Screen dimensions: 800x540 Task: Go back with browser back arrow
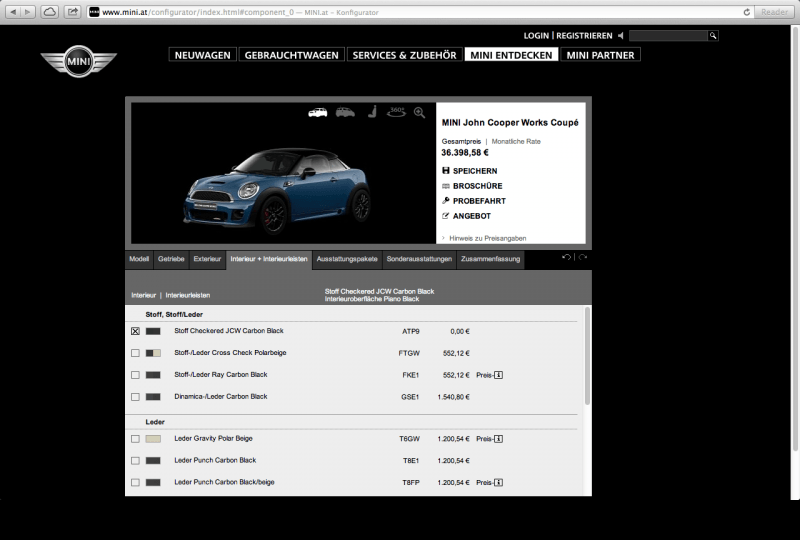(13, 12)
